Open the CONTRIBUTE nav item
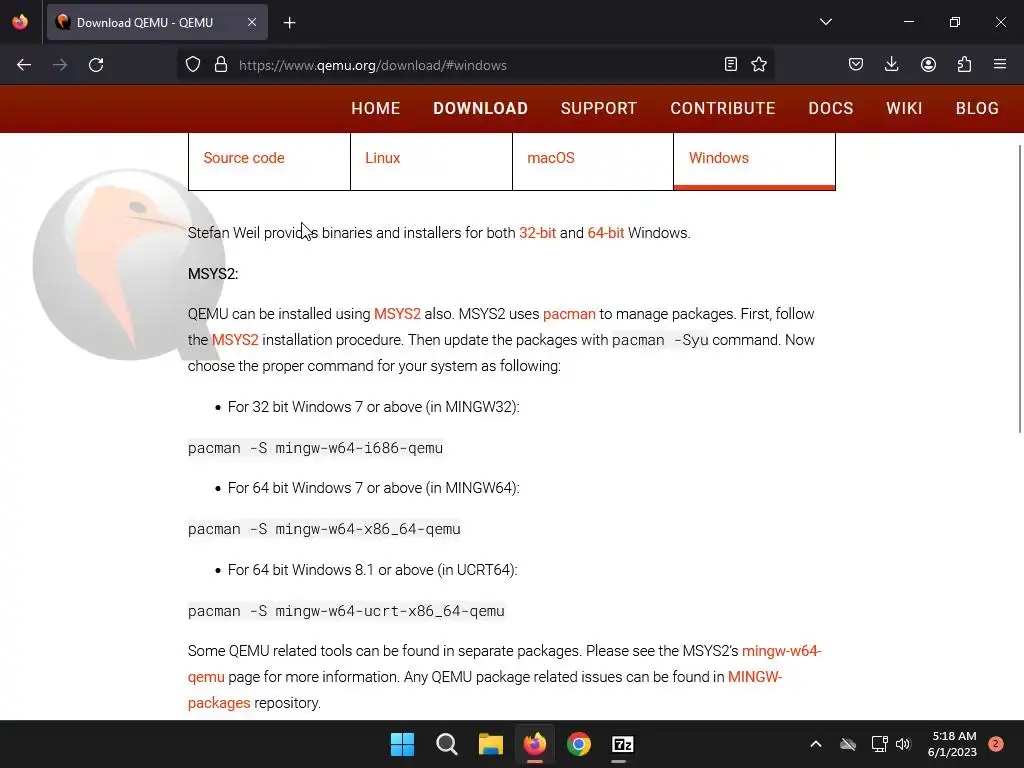The image size is (1024, 768). (723, 108)
